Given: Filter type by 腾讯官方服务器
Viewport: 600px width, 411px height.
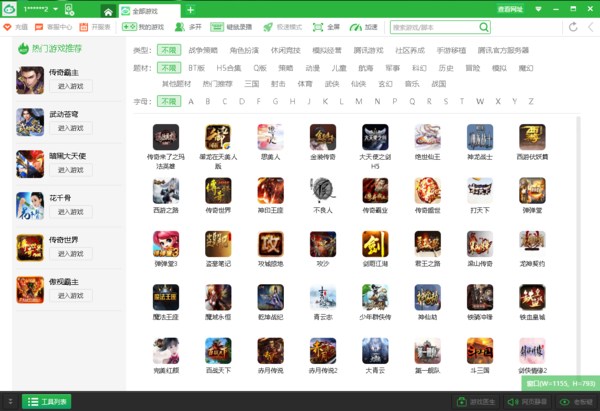Looking at the screenshot, I should (x=503, y=50).
